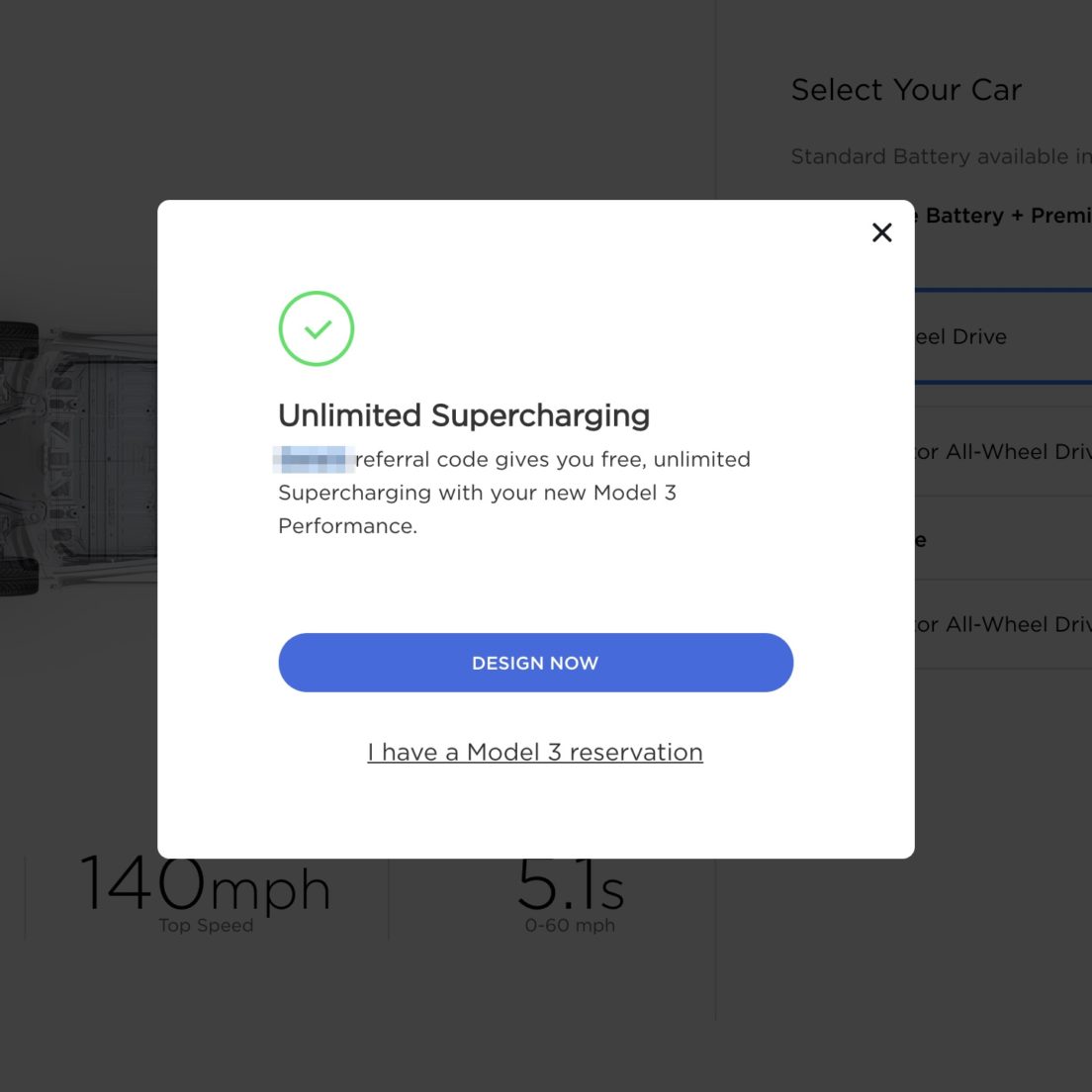Image resolution: width=1092 pixels, height=1092 pixels.
Task: Close the Unlimited Supercharging dialog
Action: 881,232
